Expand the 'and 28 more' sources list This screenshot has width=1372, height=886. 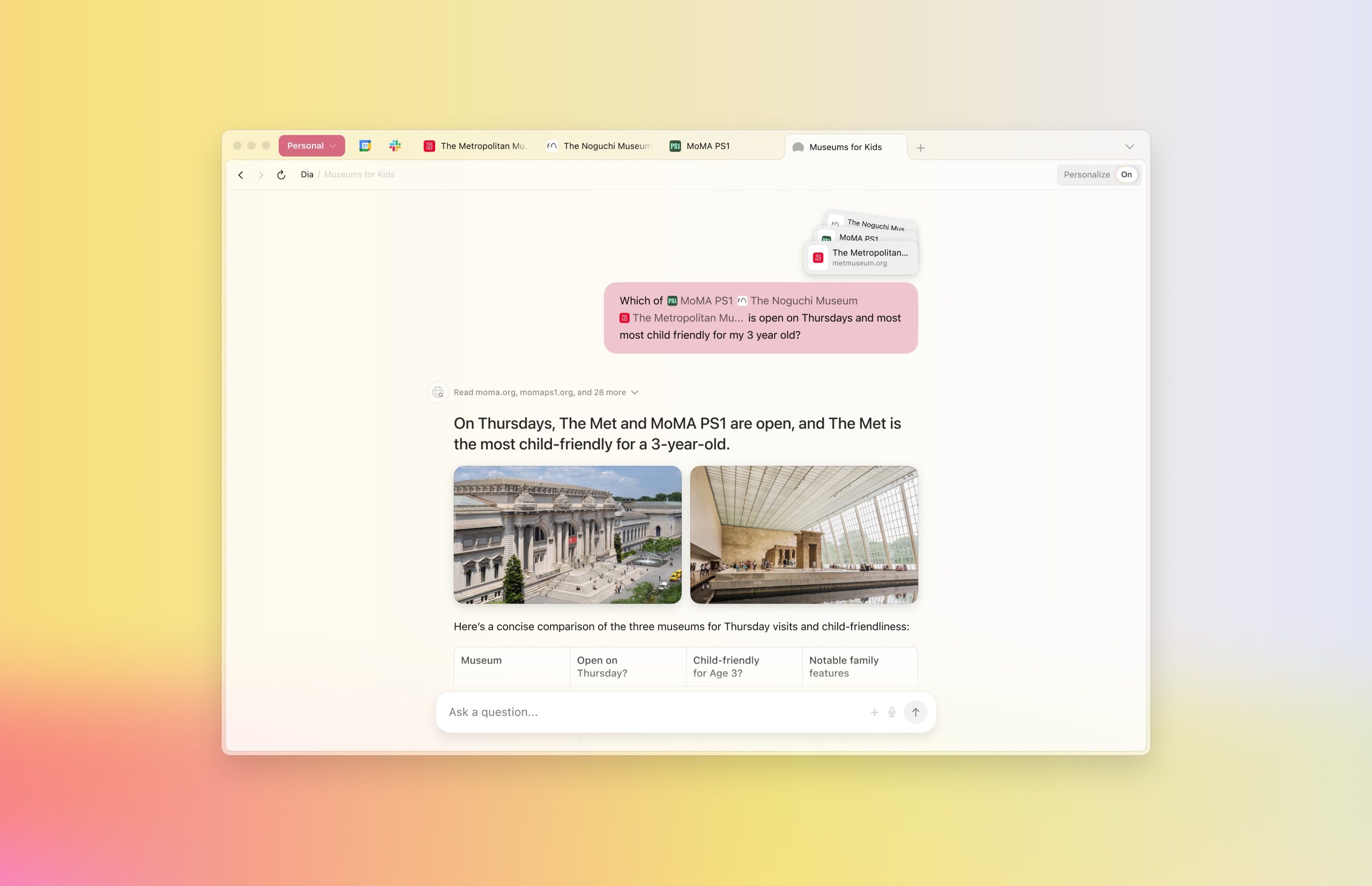coord(635,392)
